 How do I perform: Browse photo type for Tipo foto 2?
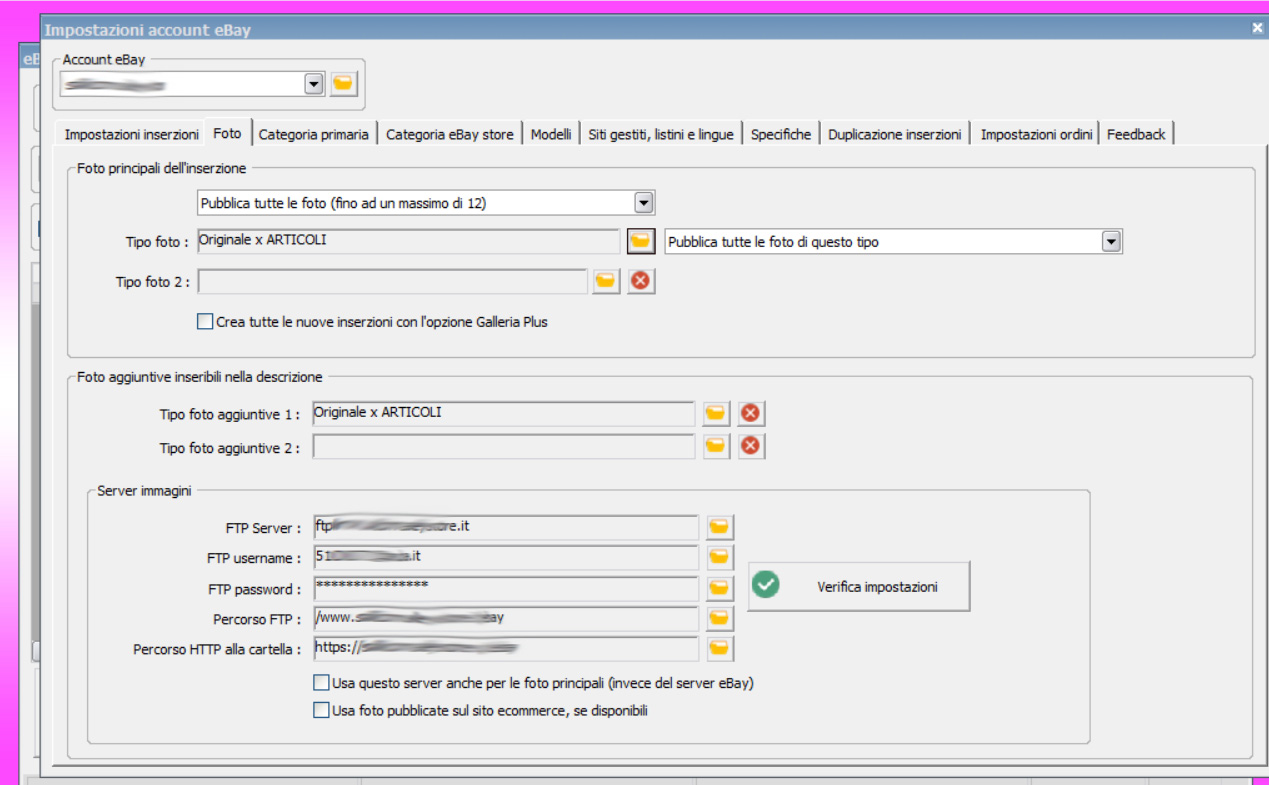[x=605, y=282]
